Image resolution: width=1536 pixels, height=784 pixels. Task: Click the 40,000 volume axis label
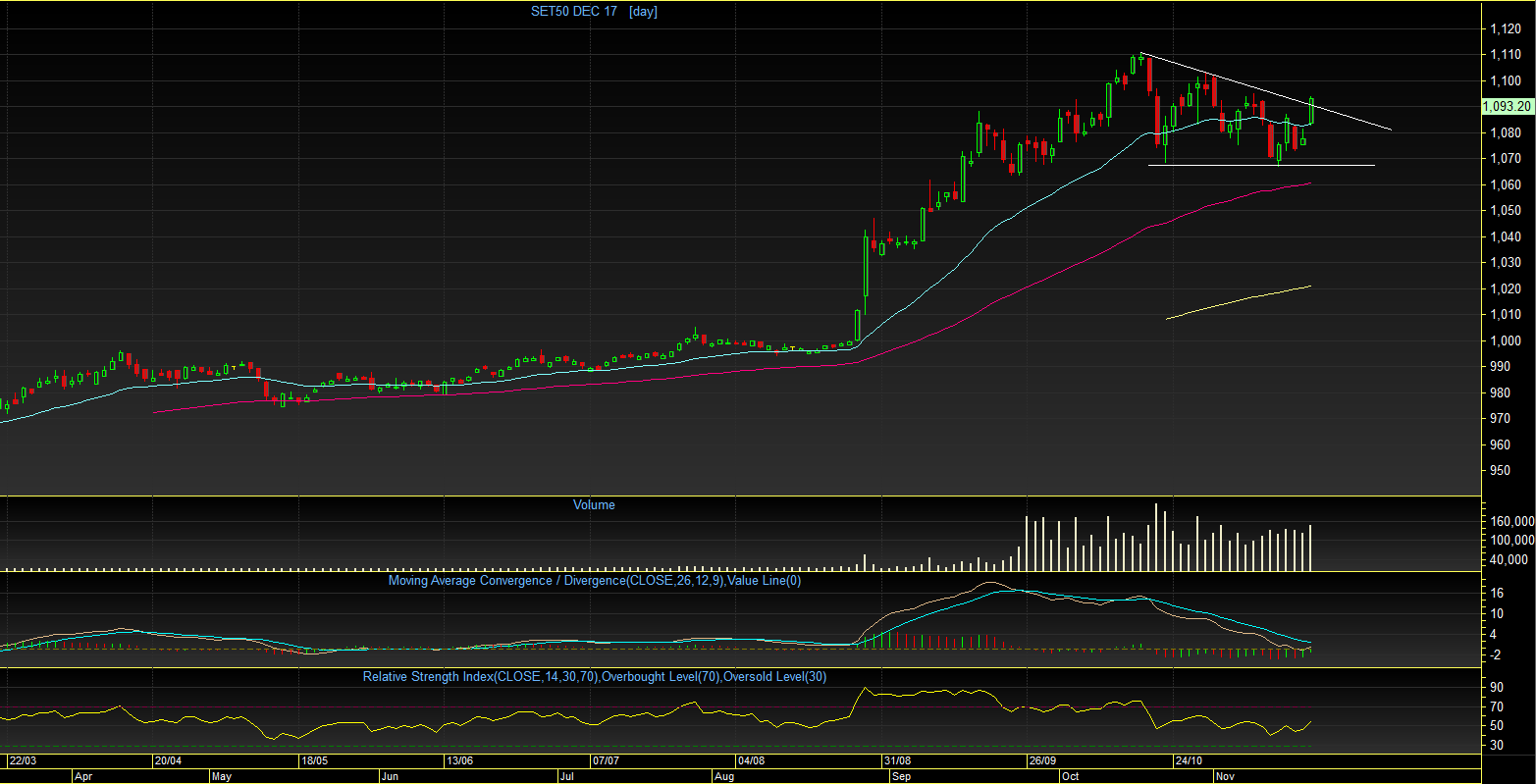(x=1510, y=560)
